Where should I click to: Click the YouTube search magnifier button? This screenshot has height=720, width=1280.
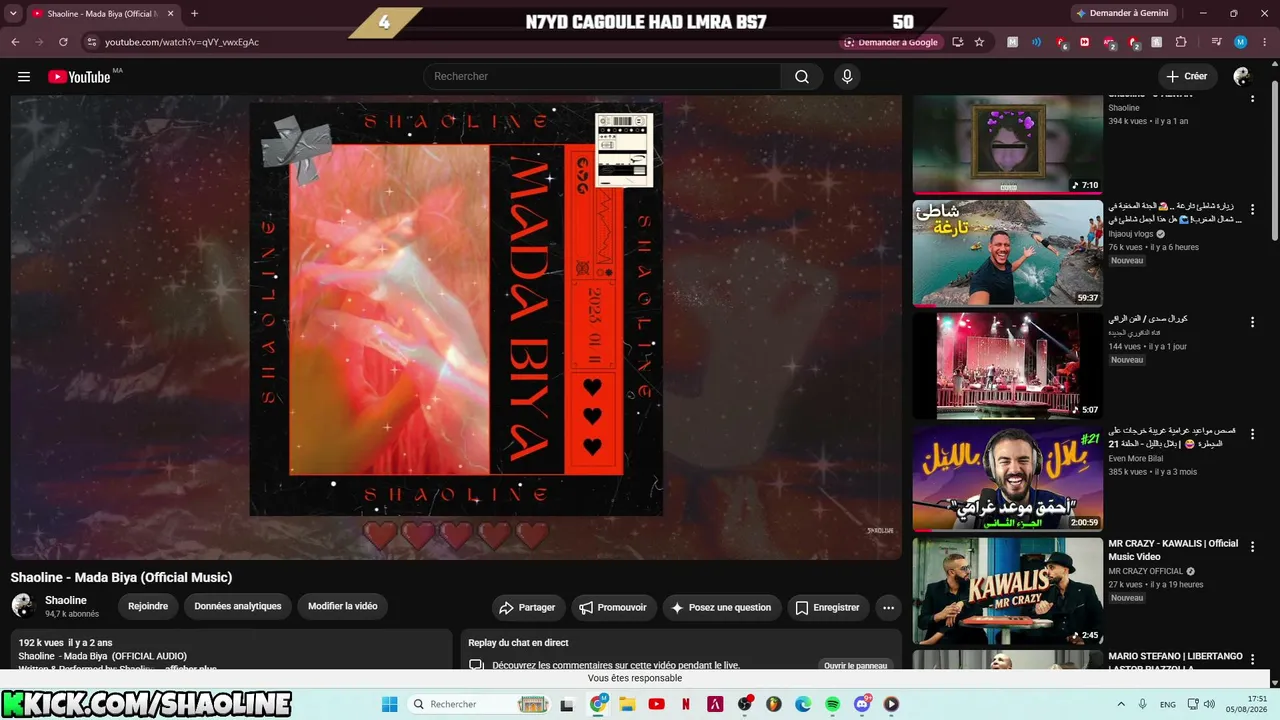802,77
